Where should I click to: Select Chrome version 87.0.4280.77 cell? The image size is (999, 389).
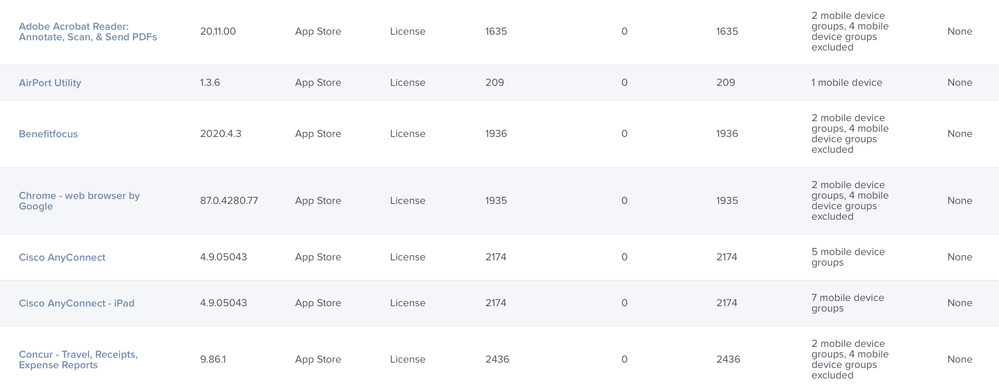(229, 201)
